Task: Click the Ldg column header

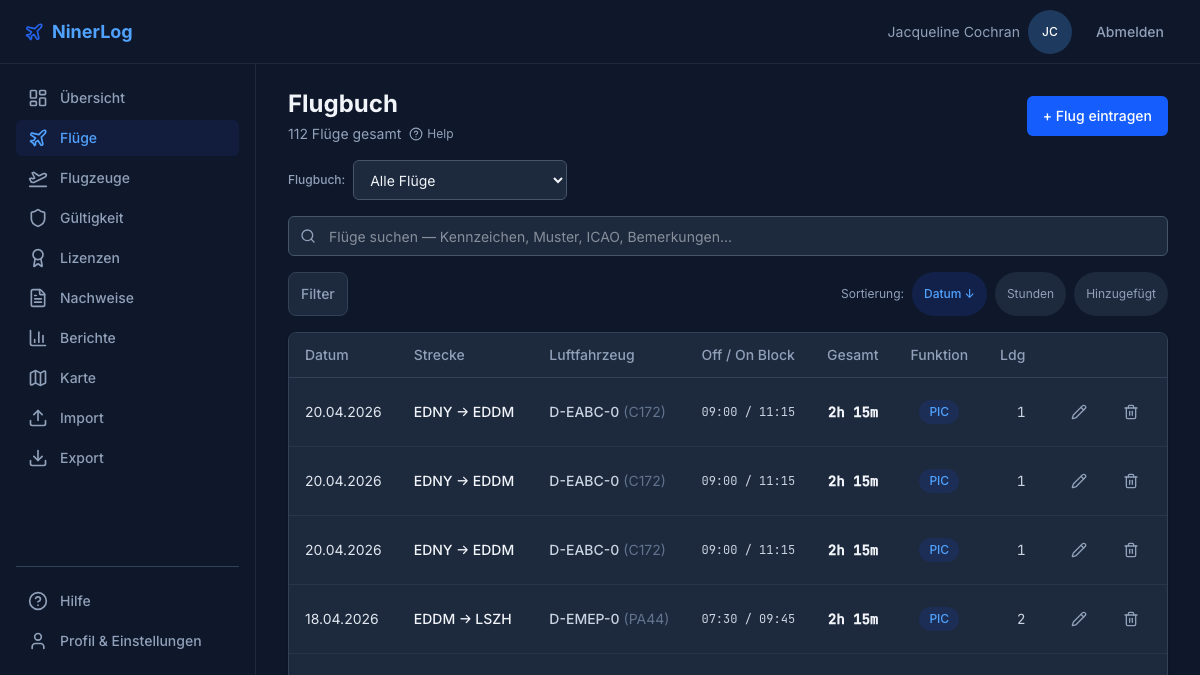Action: tap(1012, 355)
